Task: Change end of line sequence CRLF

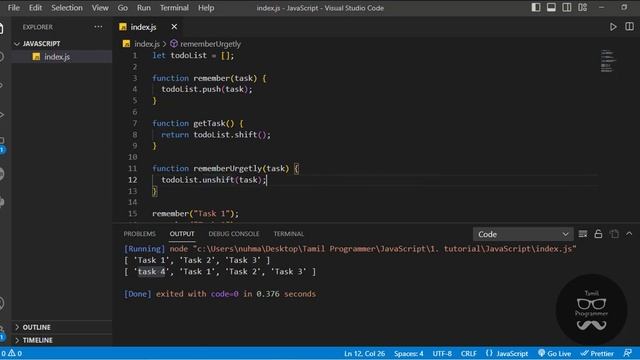Action: pos(469,353)
